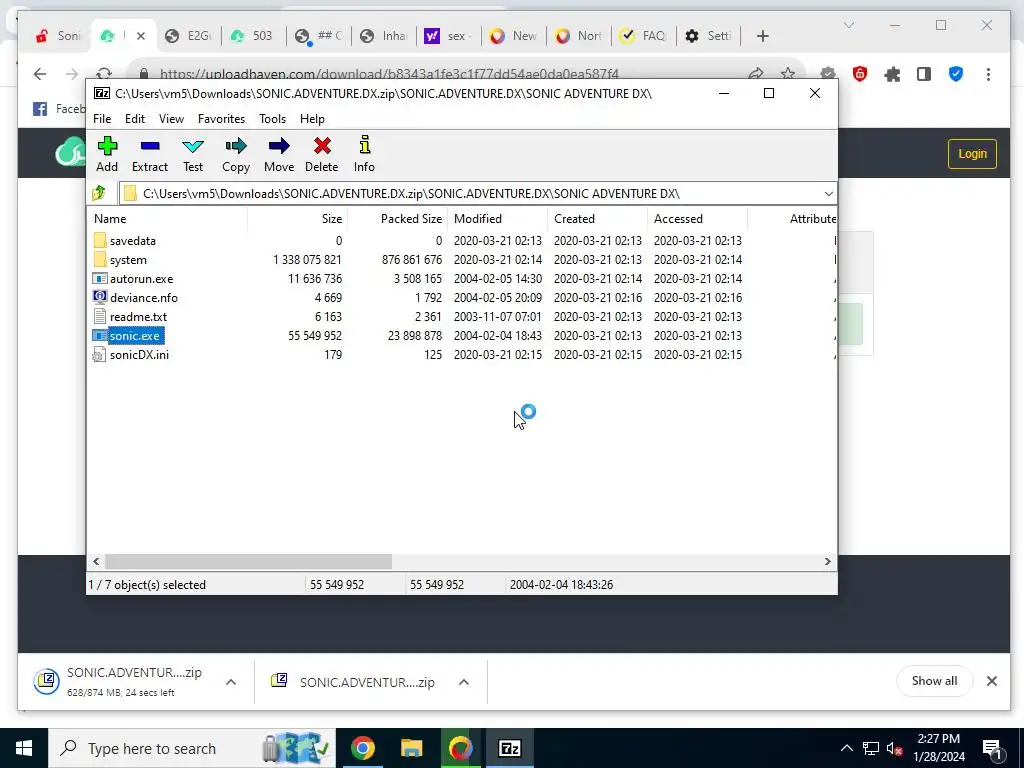1024x768 pixels.
Task: Click the 7-Zip folder path field
Action: (477, 193)
